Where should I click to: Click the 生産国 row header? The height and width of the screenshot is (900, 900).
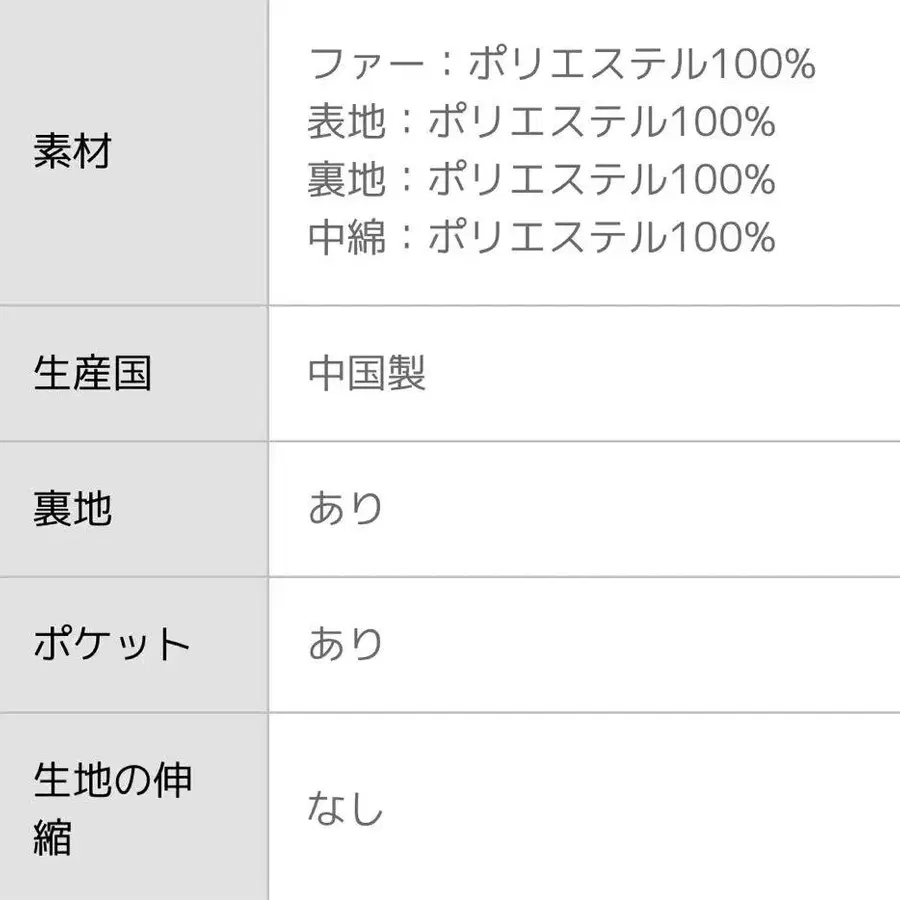[92, 373]
